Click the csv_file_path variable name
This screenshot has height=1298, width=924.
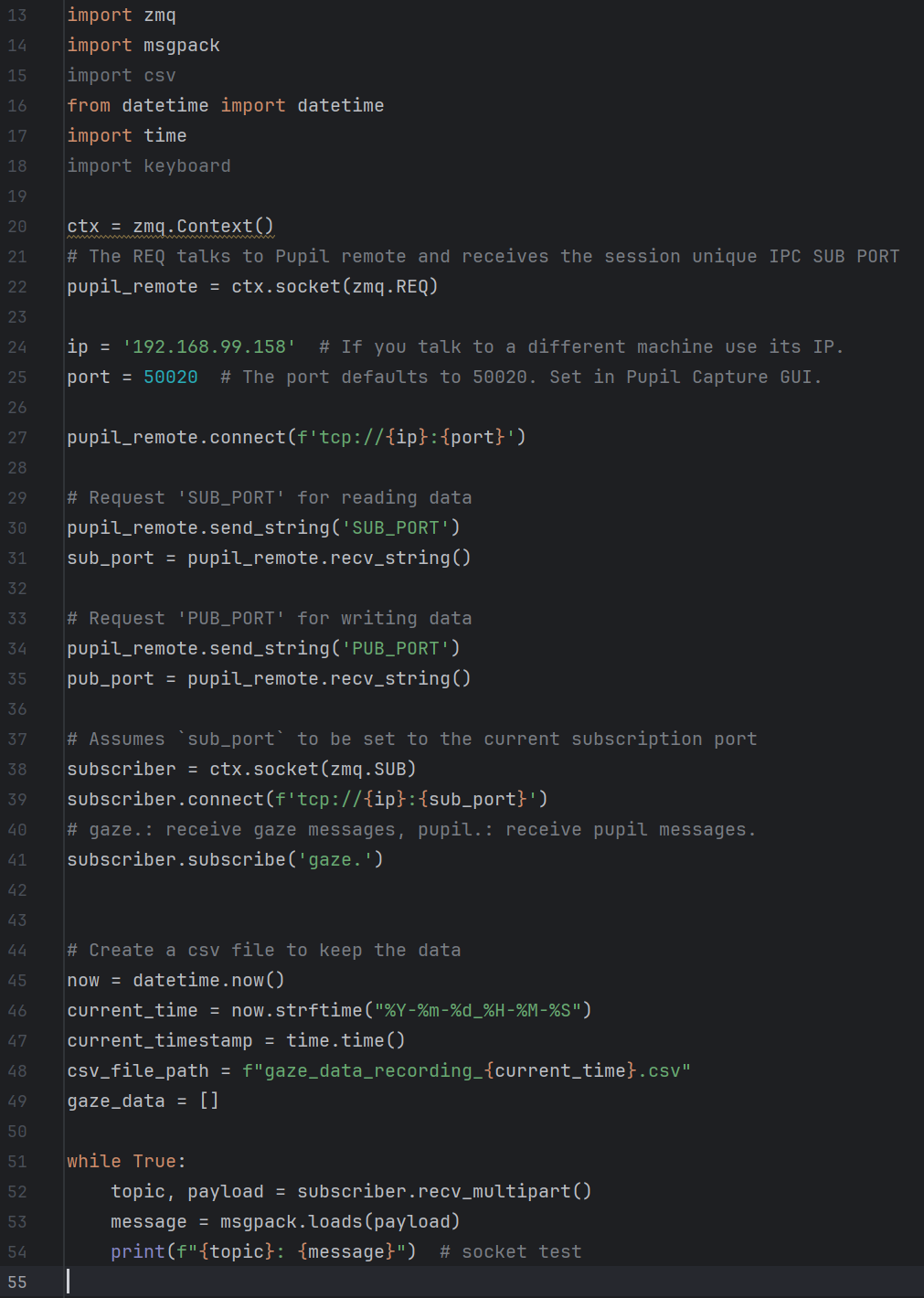[138, 1071]
